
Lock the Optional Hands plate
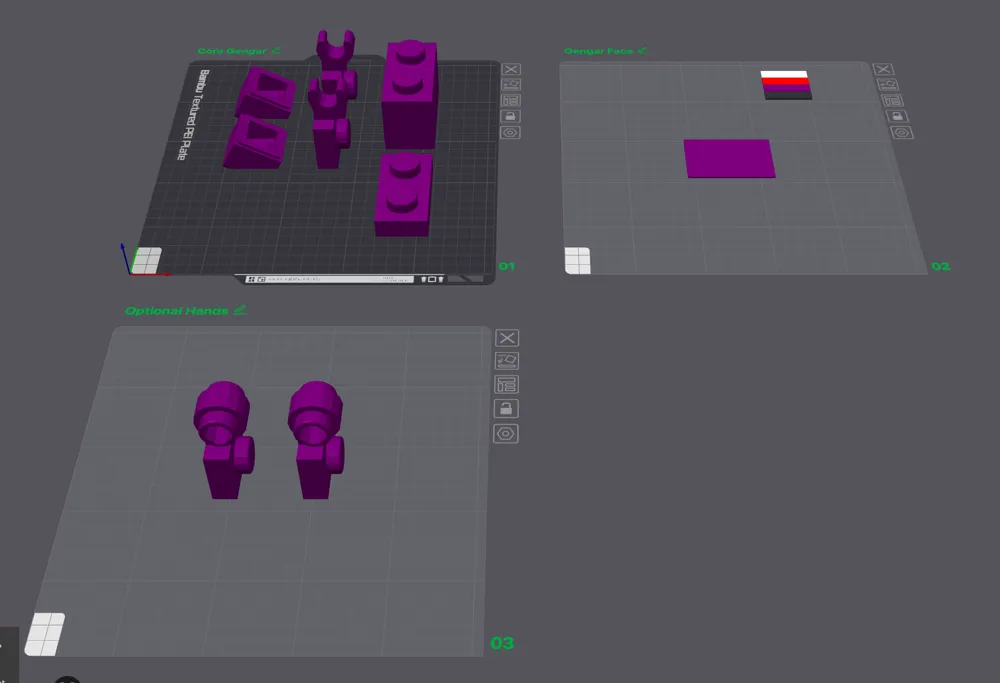(x=506, y=408)
